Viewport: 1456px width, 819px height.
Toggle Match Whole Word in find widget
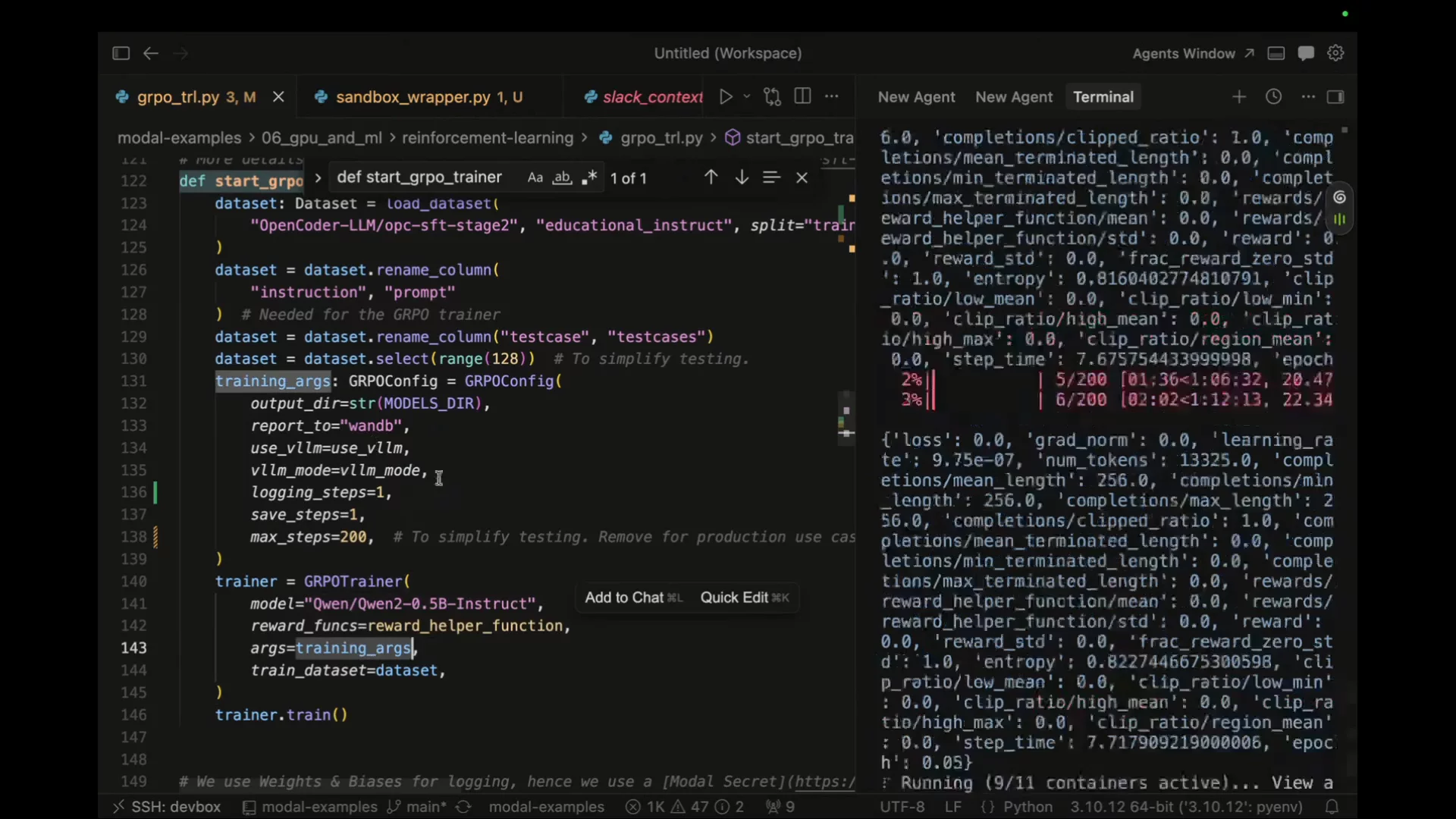(x=562, y=177)
